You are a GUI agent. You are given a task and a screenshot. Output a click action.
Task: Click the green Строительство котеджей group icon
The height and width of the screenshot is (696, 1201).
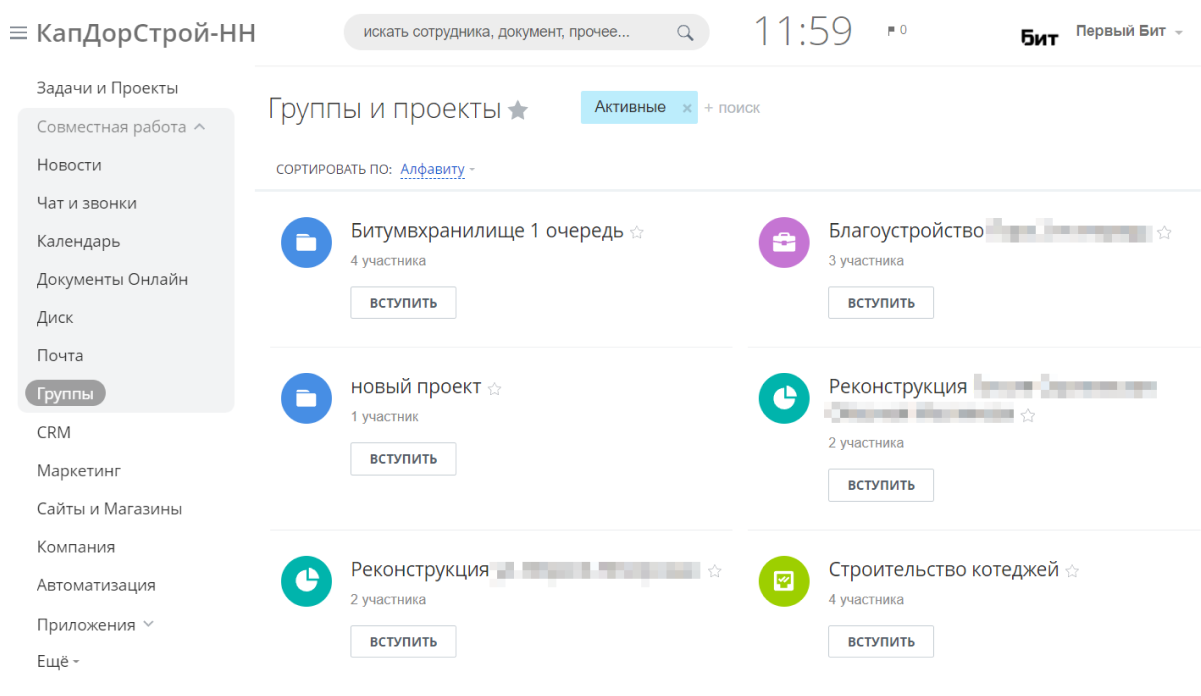coord(784,581)
